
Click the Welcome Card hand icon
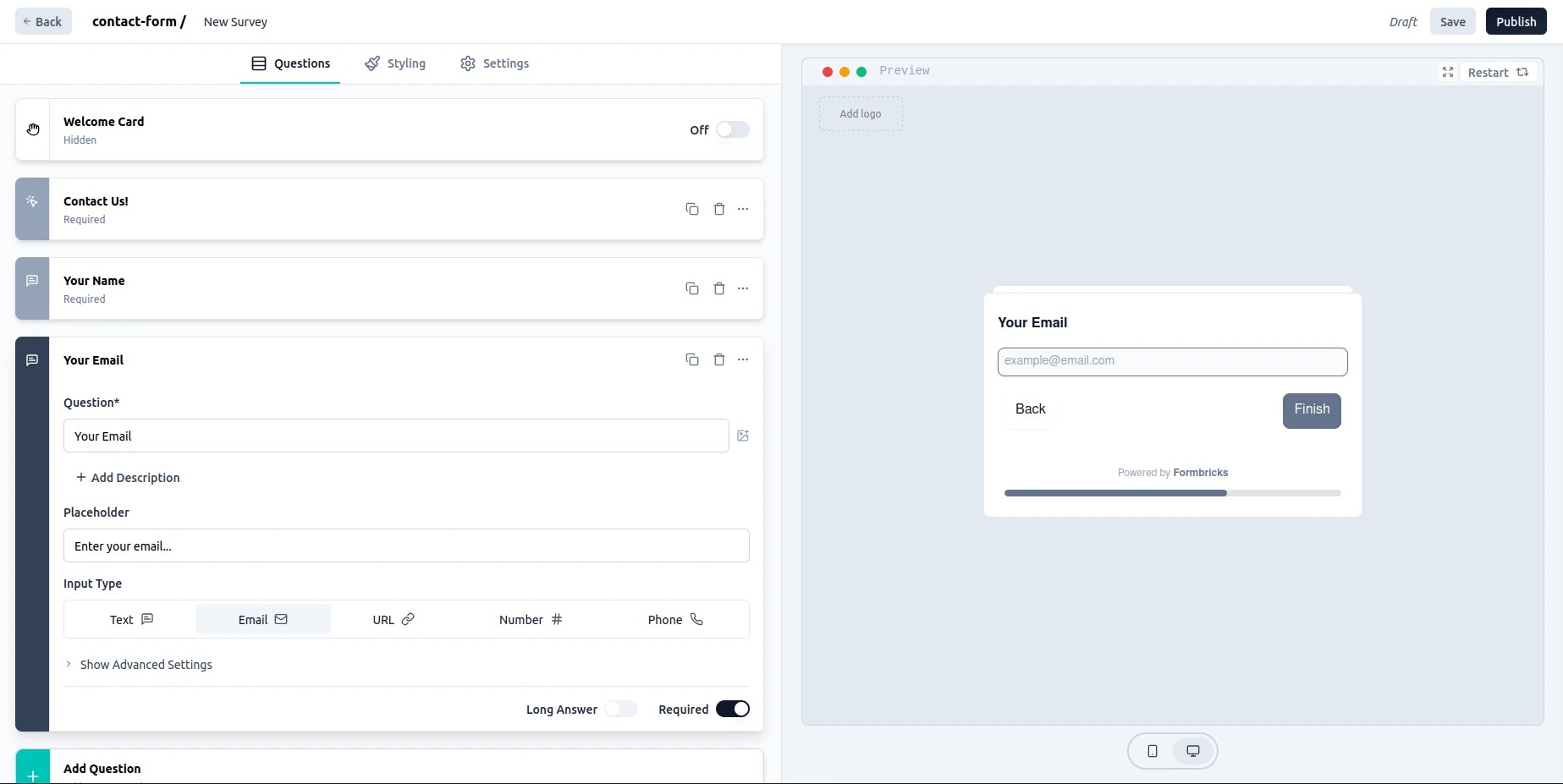point(33,129)
